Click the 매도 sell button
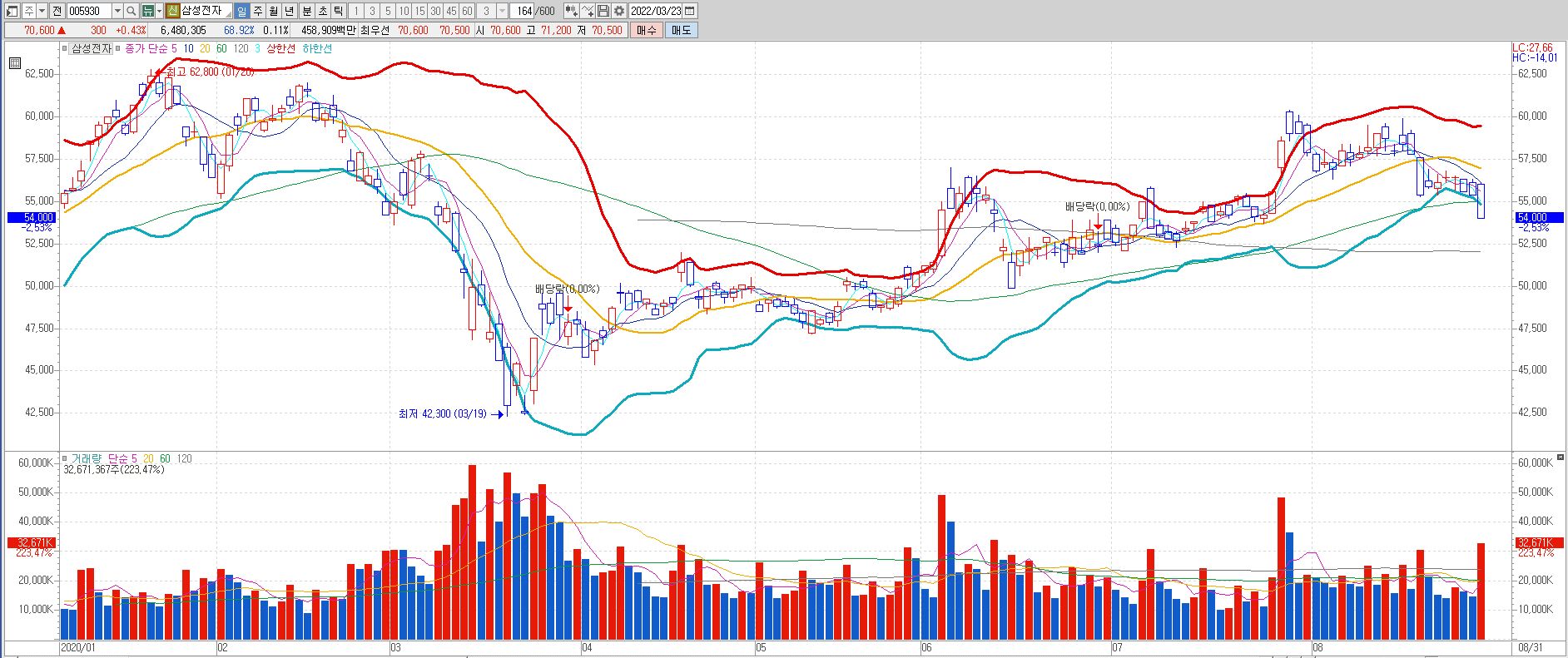Screen dimensions: 1568x658 [x=681, y=30]
